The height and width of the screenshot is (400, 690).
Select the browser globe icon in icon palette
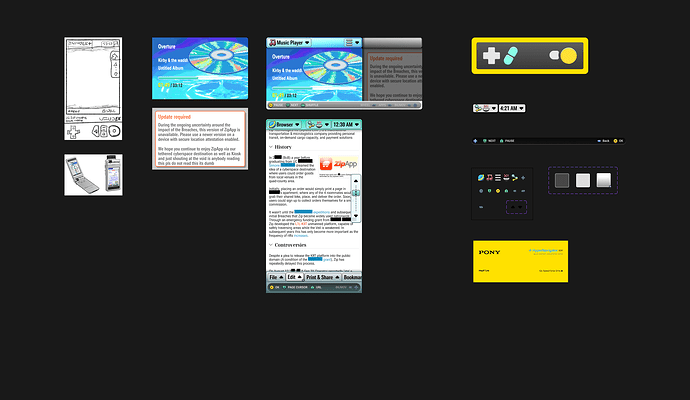pos(481,178)
